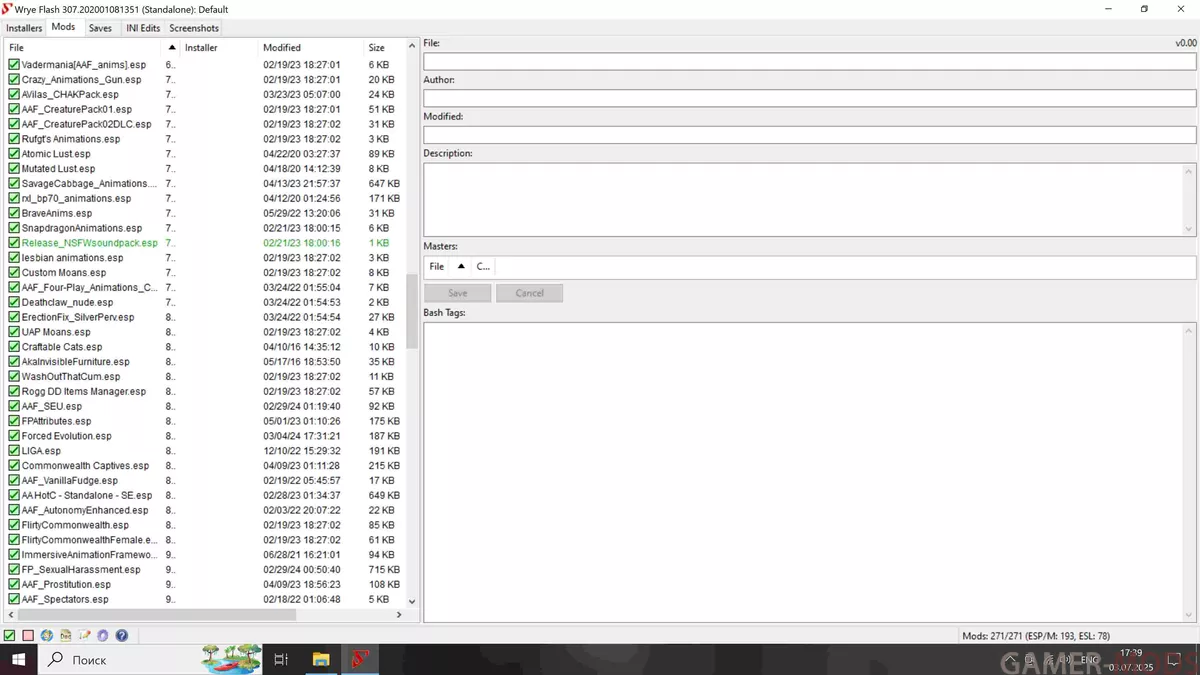Select AAF_Prostitution.esp row
This screenshot has width=1200, height=675.
click(205, 584)
